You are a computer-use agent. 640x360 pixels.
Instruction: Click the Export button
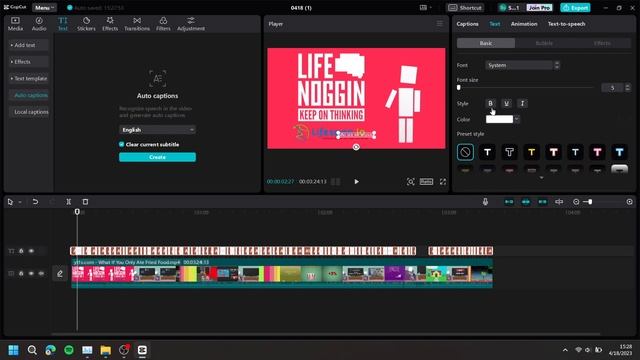pos(575,8)
